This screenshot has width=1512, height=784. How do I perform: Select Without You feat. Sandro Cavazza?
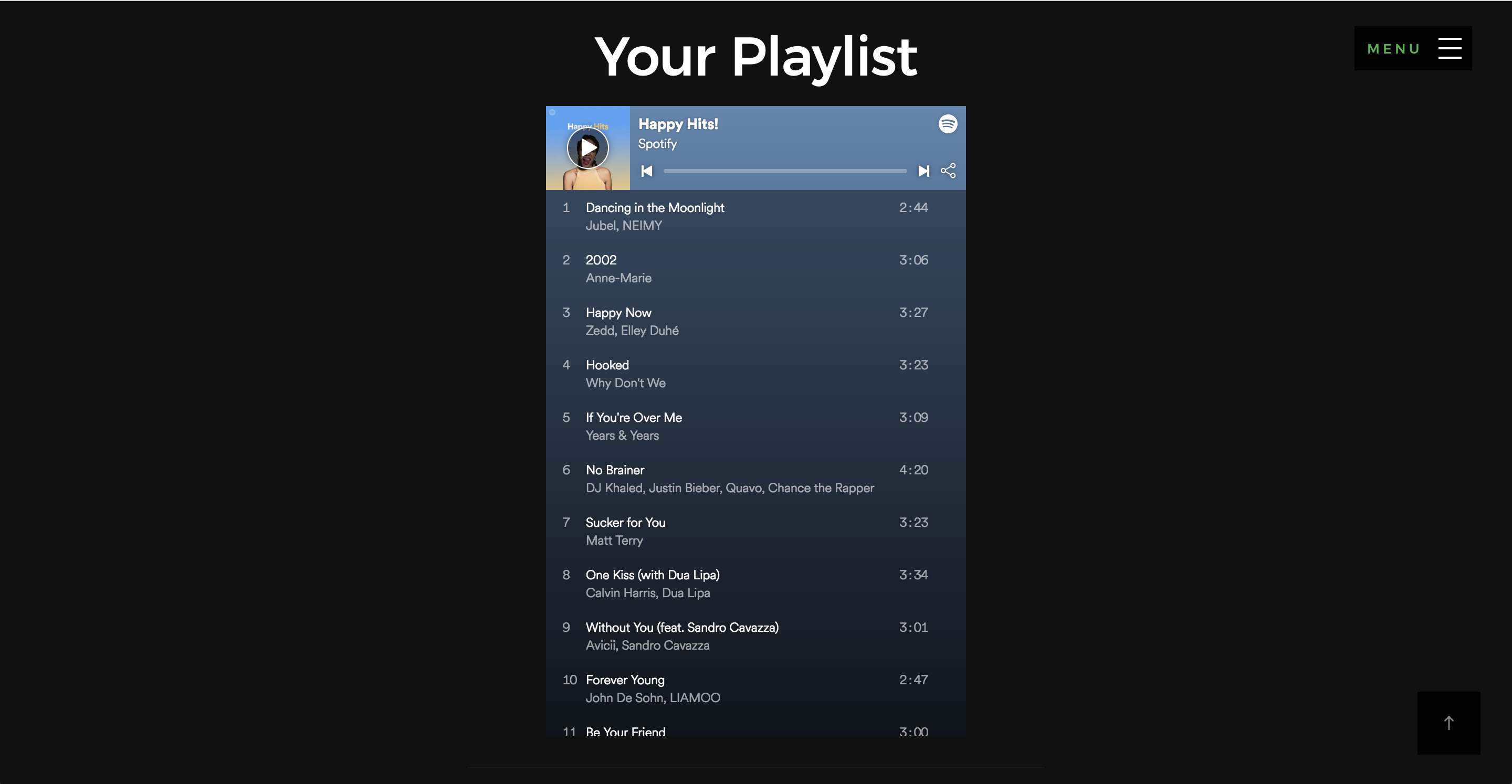click(x=755, y=636)
